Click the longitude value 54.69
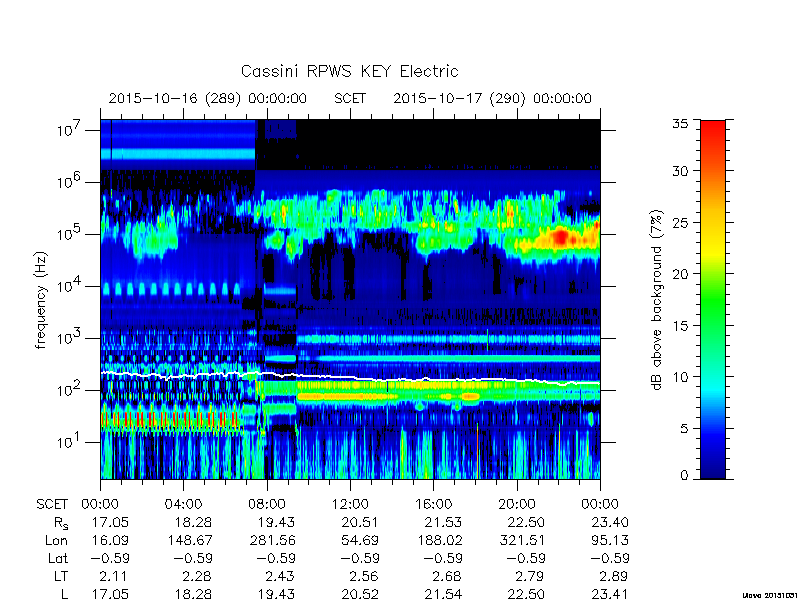800x600 pixels. click(359, 540)
